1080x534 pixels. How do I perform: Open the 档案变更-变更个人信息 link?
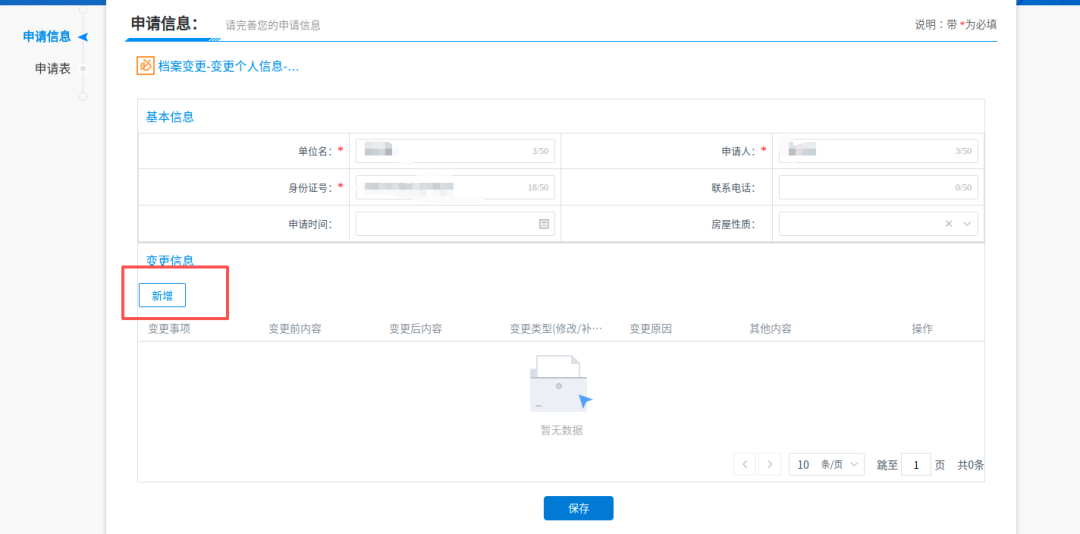(x=229, y=67)
